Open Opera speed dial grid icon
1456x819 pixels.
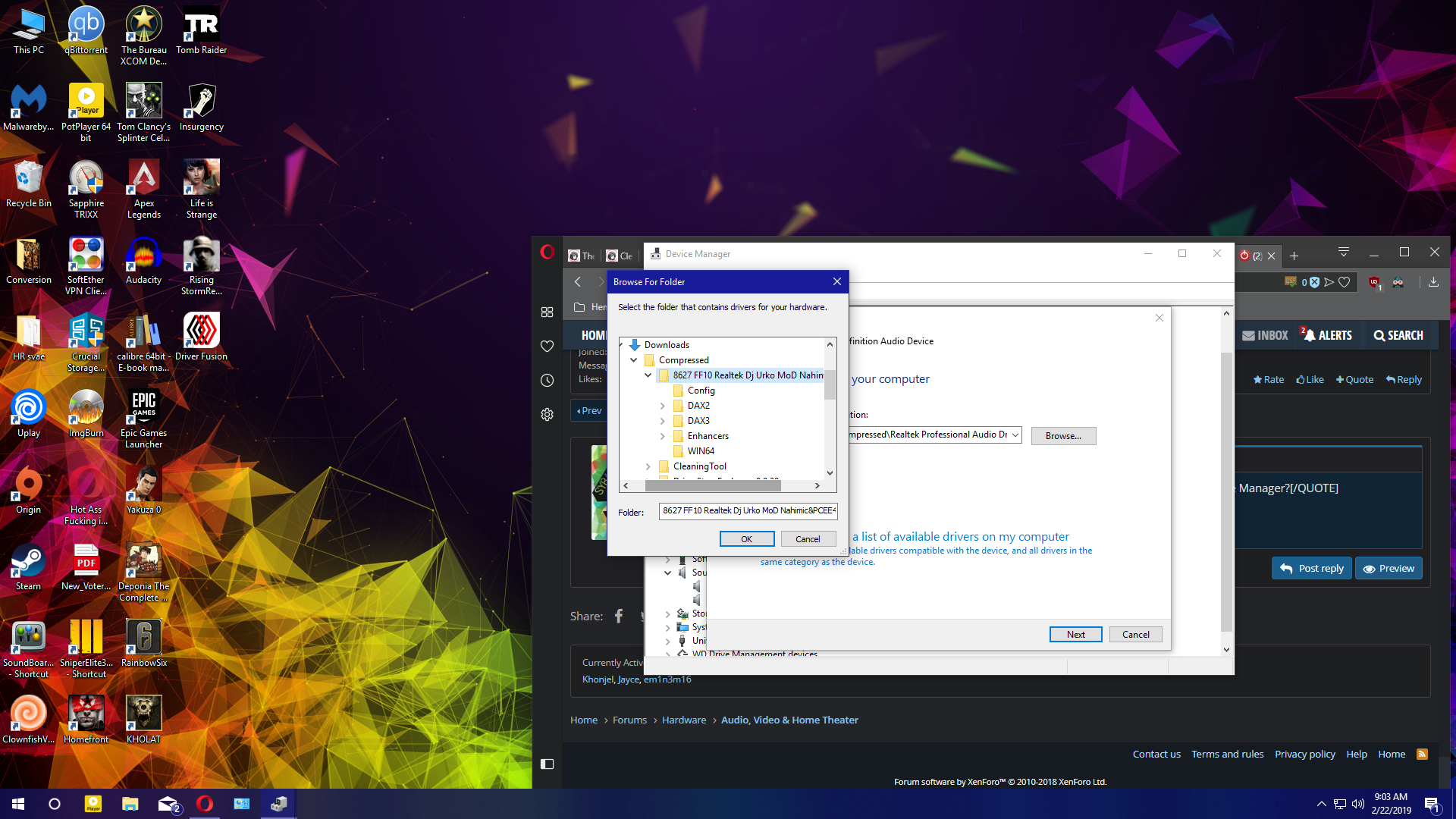coord(547,312)
